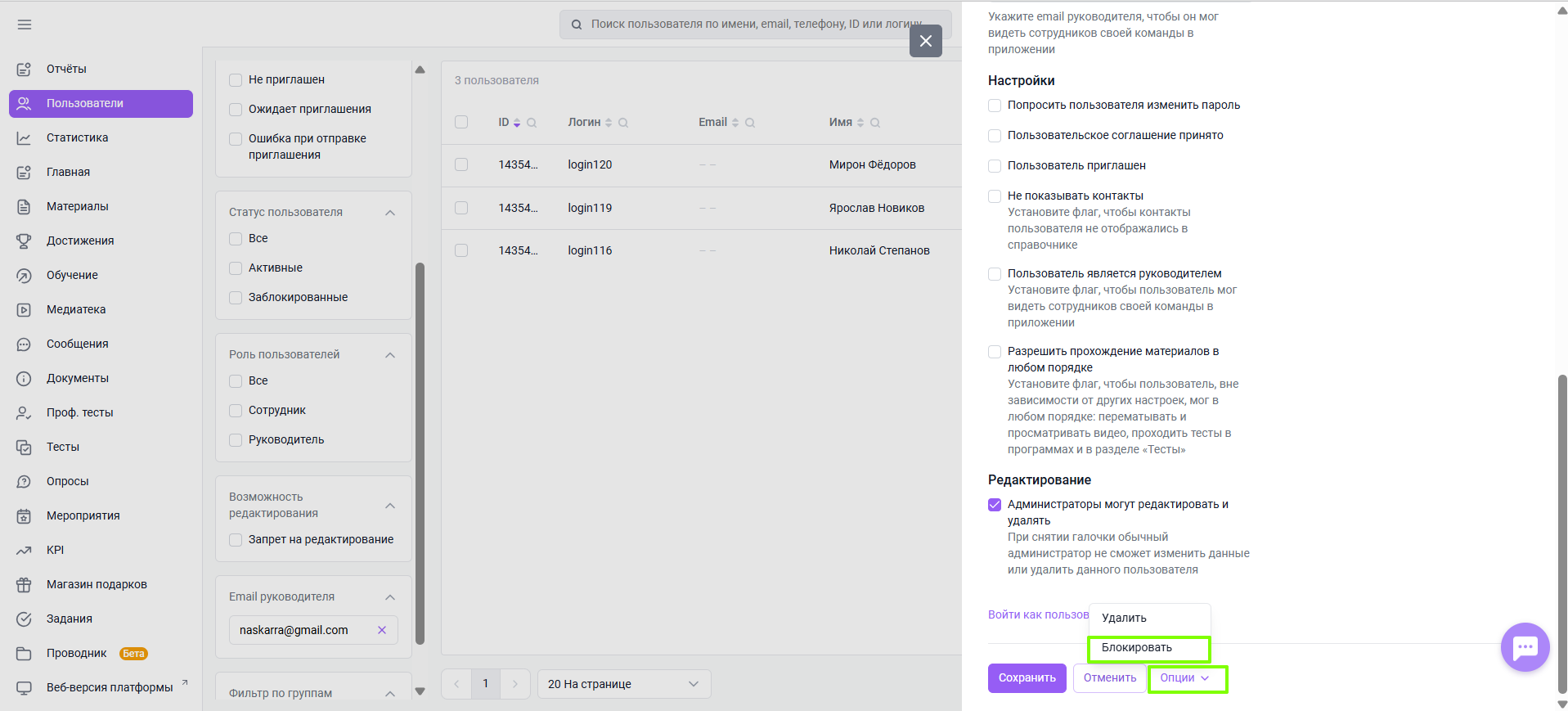Viewport: 1568px width, 711px height.
Task: Click the Магазин подарков gift icon
Action: click(24, 585)
